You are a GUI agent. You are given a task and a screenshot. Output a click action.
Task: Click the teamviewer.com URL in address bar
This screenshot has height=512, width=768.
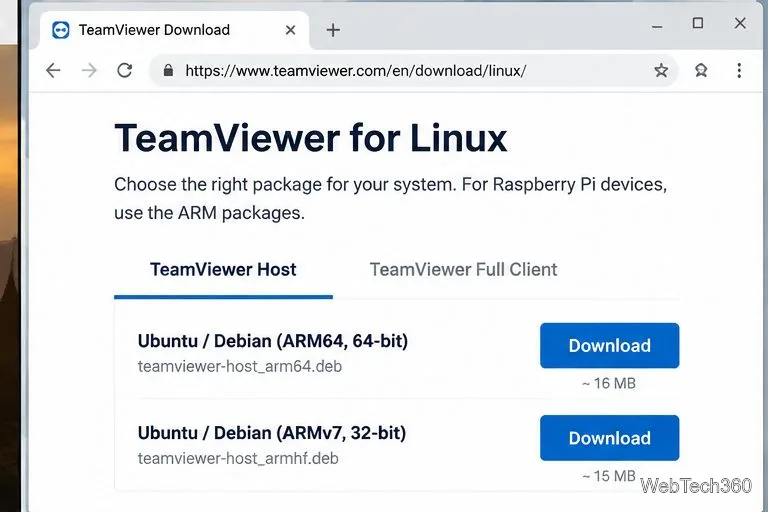[356, 71]
